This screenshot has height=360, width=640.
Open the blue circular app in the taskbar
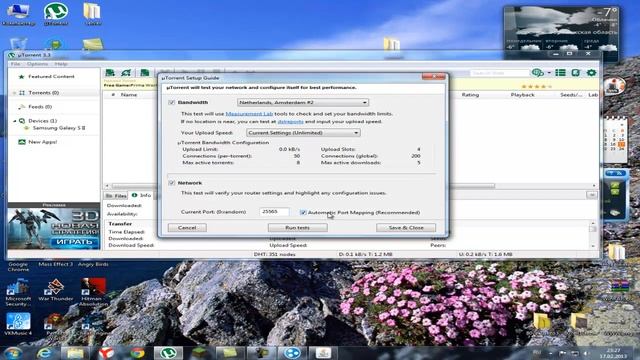pyautogui.click(x=292, y=353)
